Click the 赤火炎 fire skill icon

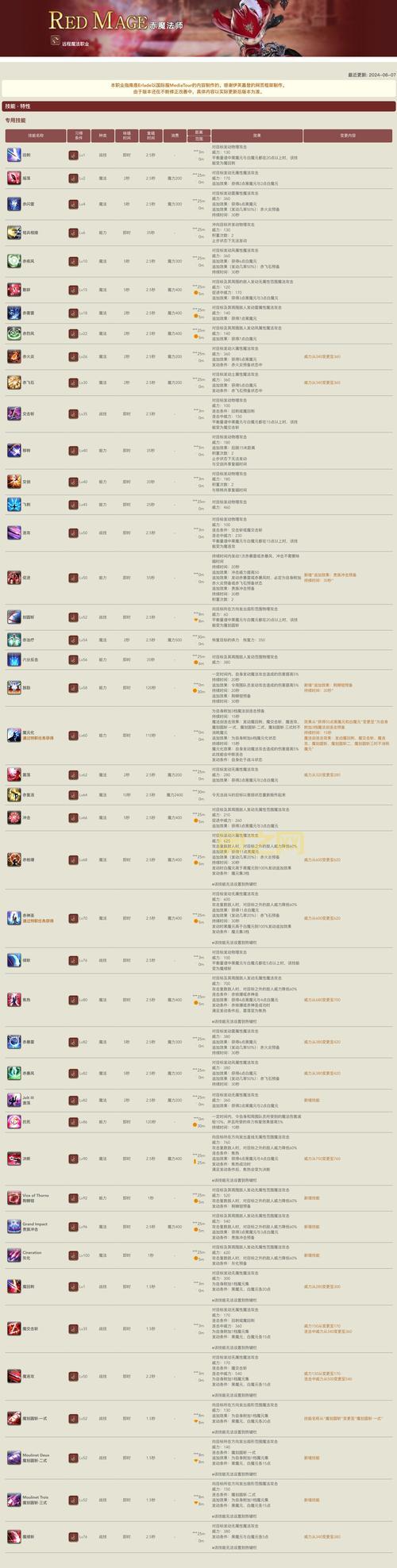click(x=14, y=356)
